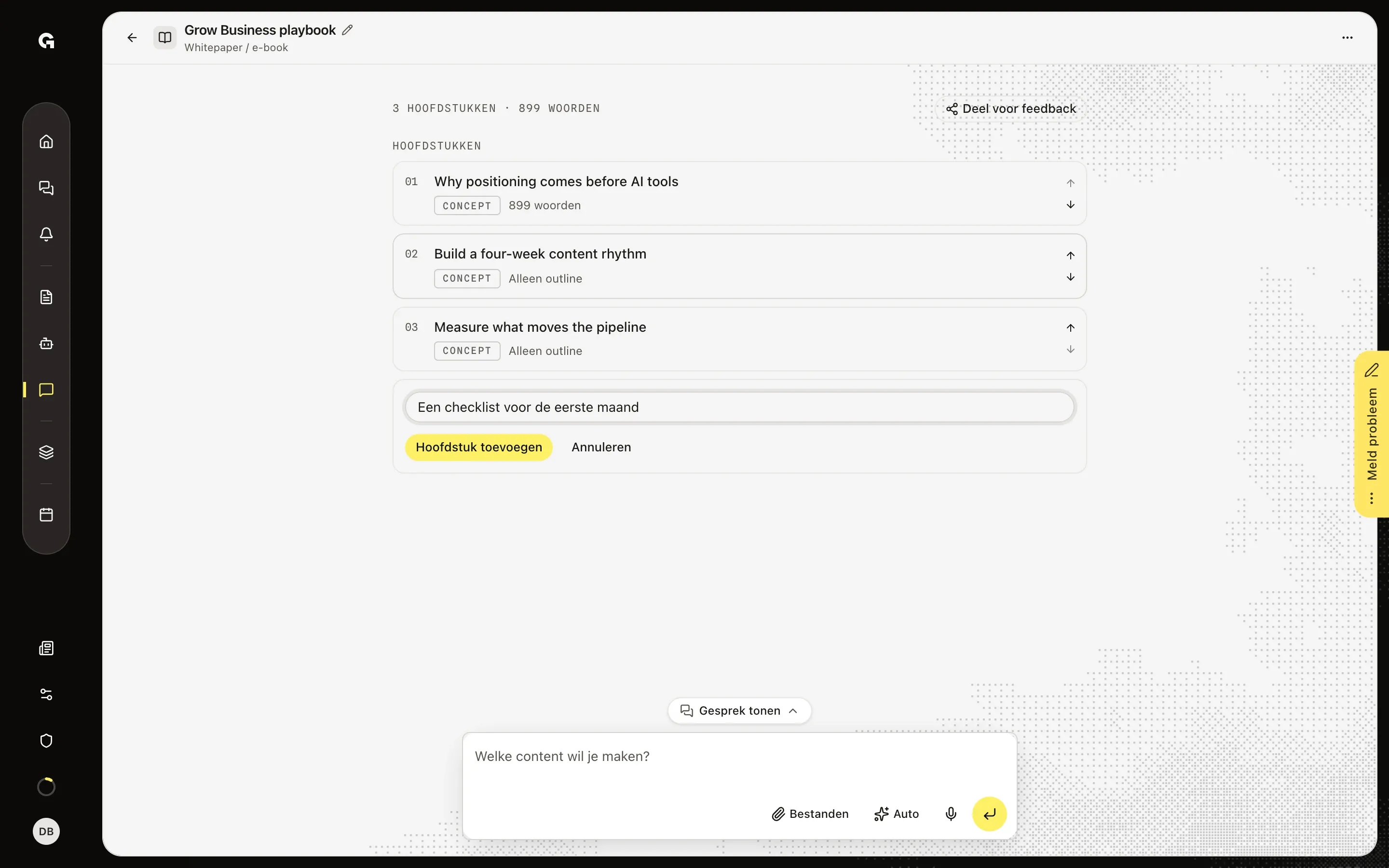This screenshot has width=1389, height=868.
Task: Click the Whitepaper / e-book subtitle
Action: tap(236, 48)
